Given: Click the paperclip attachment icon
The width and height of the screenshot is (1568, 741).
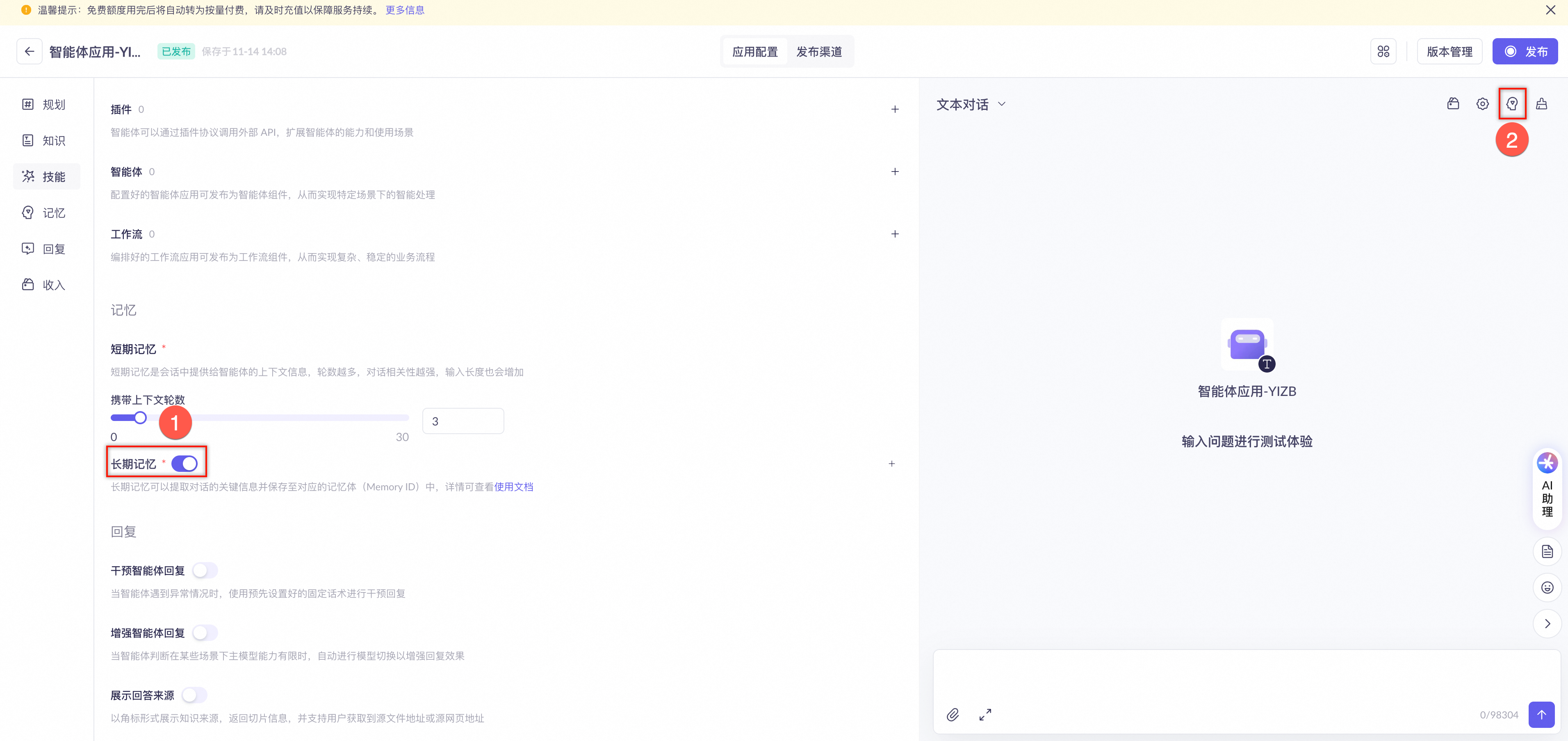Looking at the screenshot, I should (953, 715).
